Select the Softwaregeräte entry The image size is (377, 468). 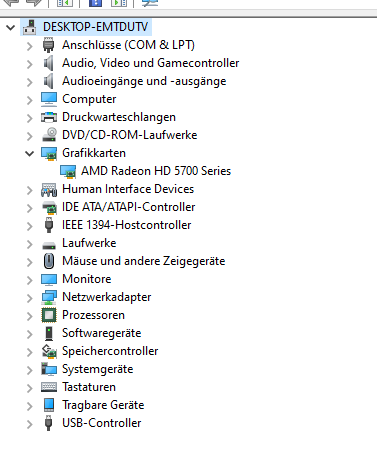(x=102, y=333)
